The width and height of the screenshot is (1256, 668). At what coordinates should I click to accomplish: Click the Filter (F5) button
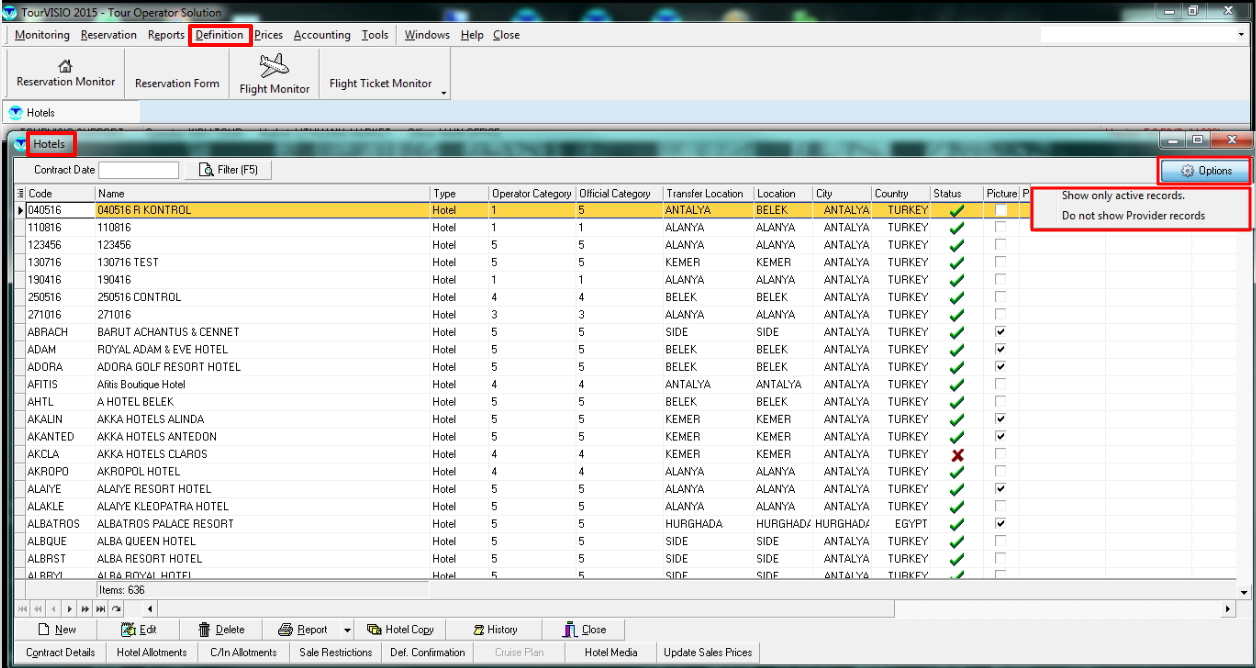(229, 170)
